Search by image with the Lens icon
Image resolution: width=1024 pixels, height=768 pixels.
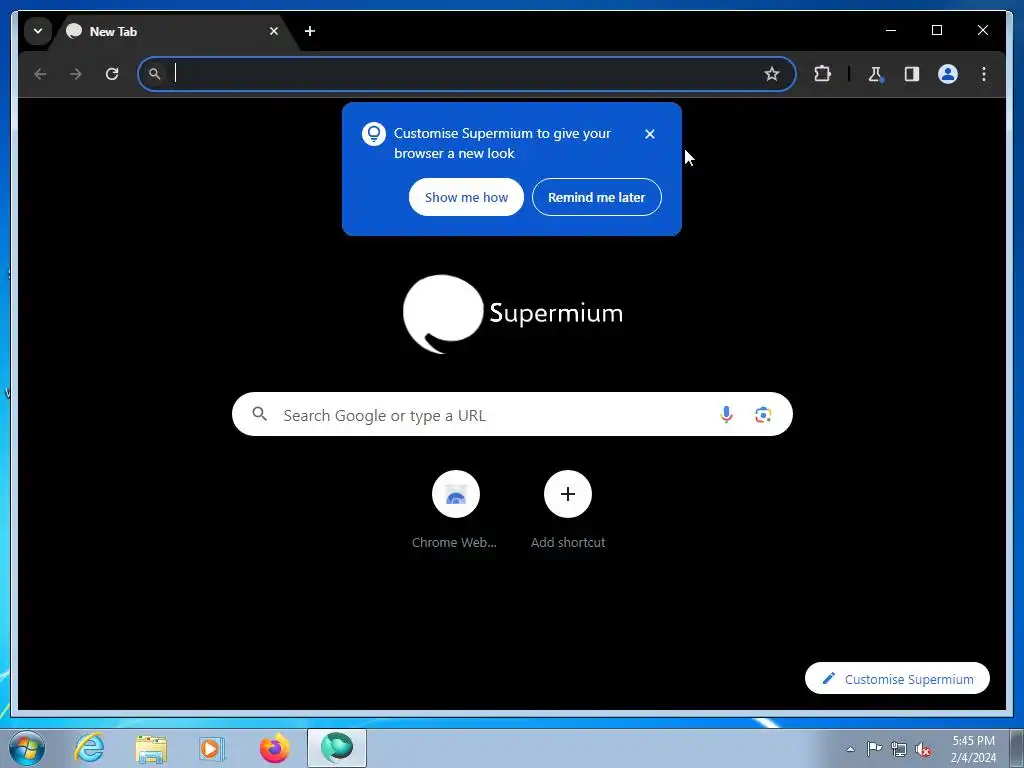[763, 414]
